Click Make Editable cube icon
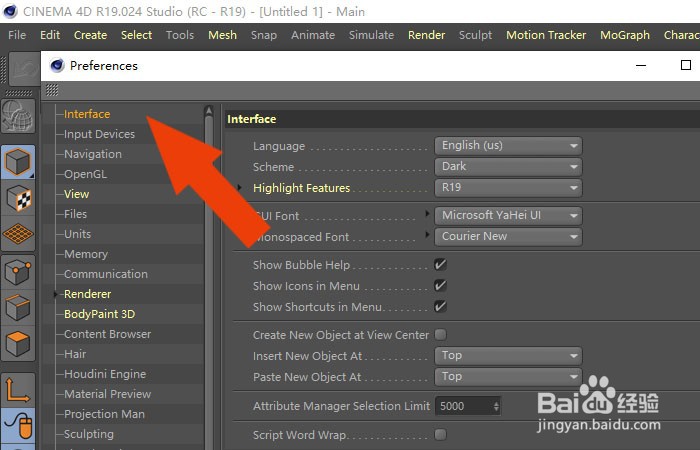Viewport: 700px width, 450px height. coord(18,162)
